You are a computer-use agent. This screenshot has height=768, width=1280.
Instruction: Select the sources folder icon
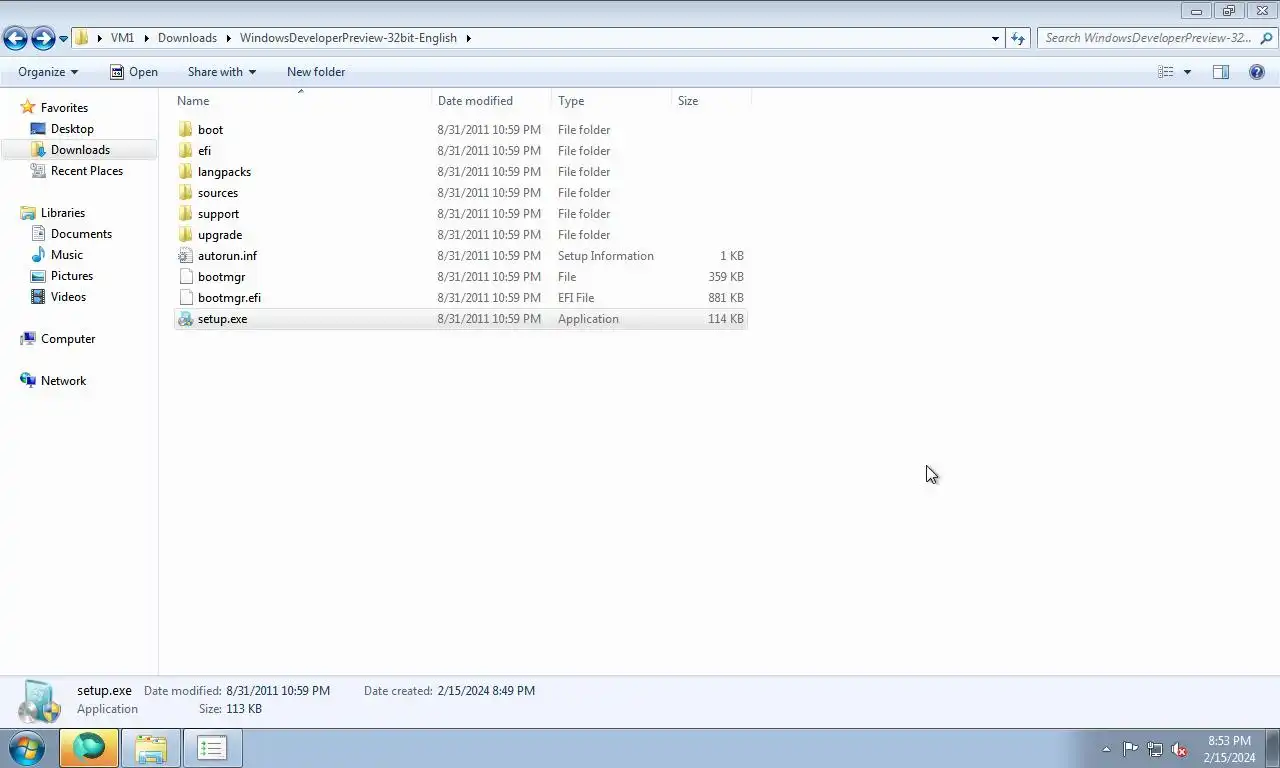185,193
